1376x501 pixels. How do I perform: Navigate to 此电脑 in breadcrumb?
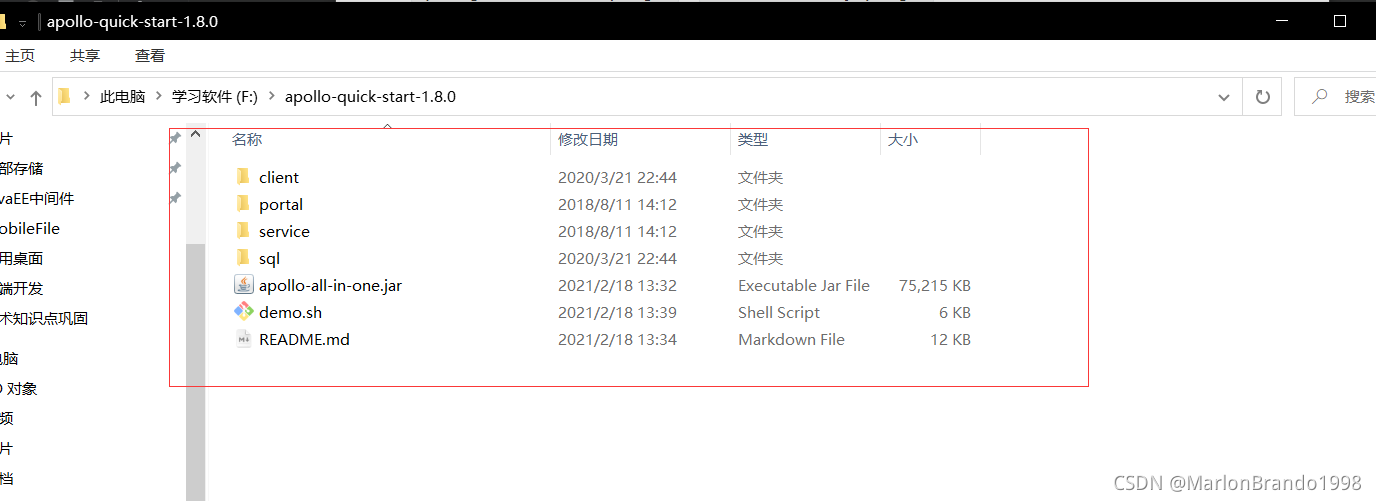(122, 97)
